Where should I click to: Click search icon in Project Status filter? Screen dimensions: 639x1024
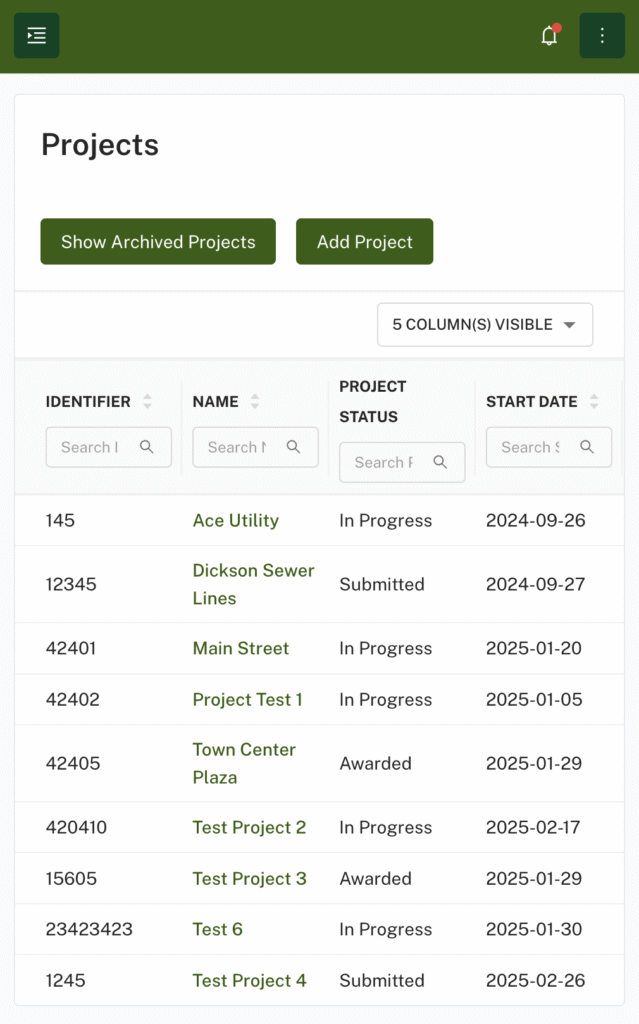pos(440,462)
